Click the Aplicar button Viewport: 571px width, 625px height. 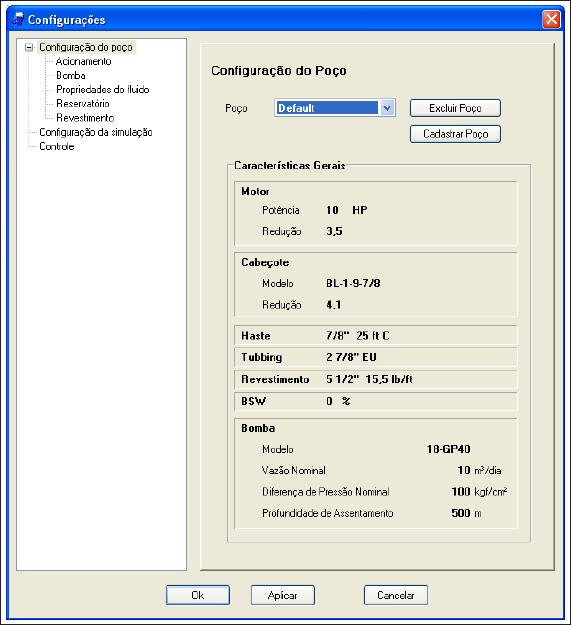(x=283, y=595)
